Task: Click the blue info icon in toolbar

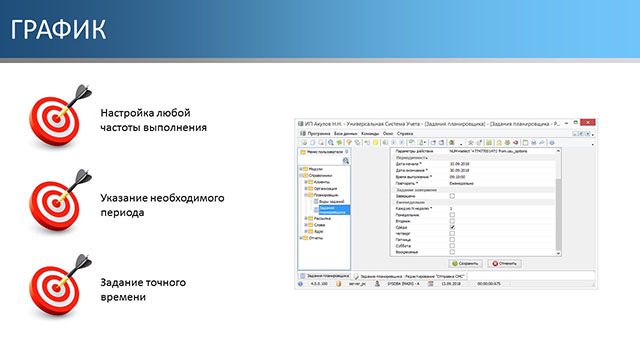Action: pos(552,142)
